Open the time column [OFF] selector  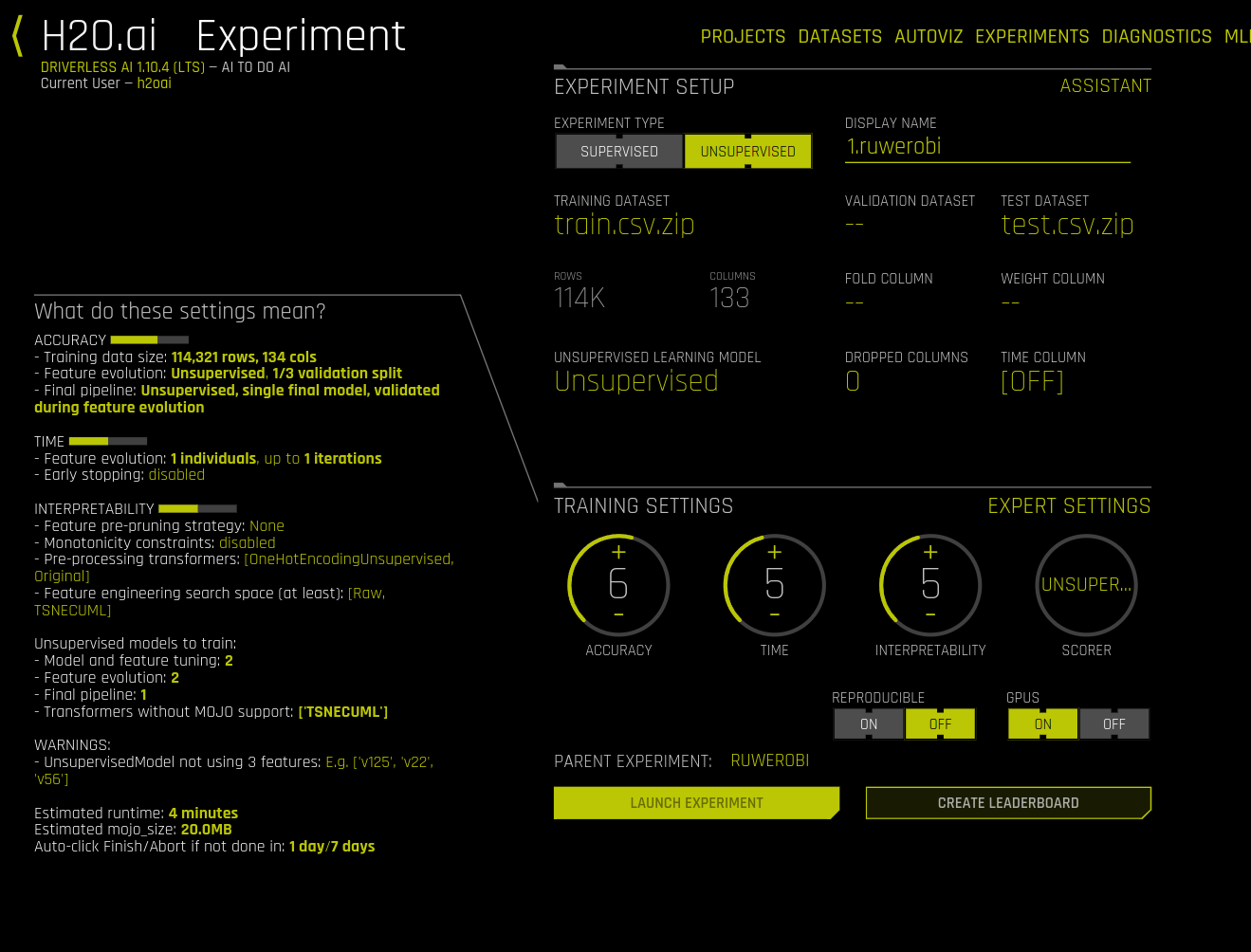pyautogui.click(x=1032, y=381)
